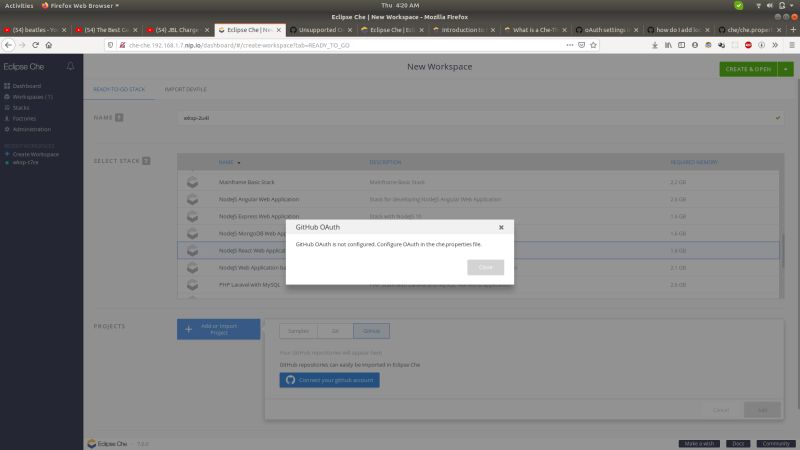The height and width of the screenshot is (450, 800).
Task: Switch to Ready-To-Go Stack tab
Action: pos(119,89)
